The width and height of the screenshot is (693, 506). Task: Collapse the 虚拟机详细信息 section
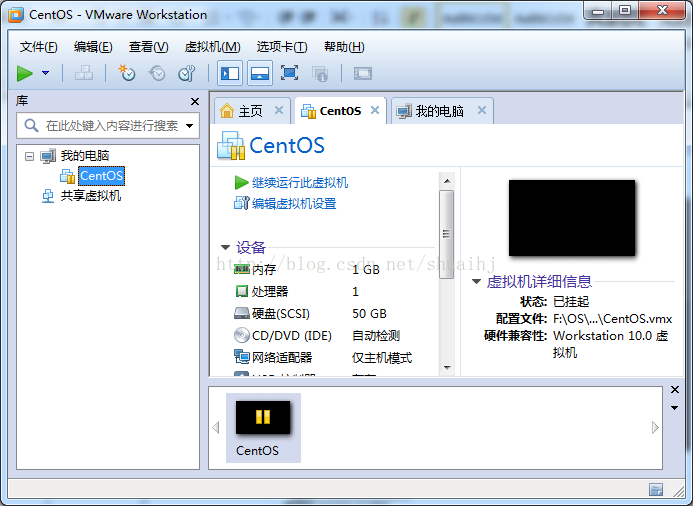476,282
